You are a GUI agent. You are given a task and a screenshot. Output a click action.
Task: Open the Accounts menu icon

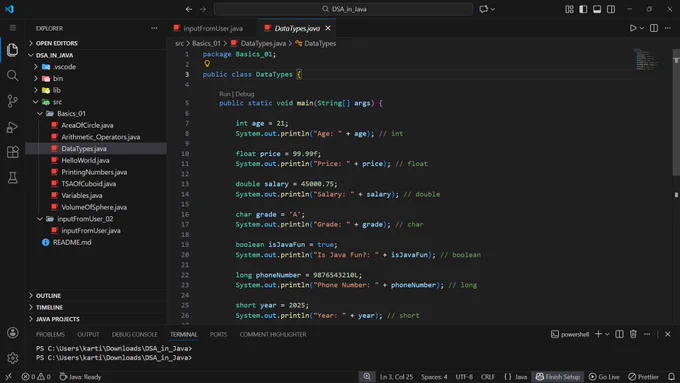[13, 333]
